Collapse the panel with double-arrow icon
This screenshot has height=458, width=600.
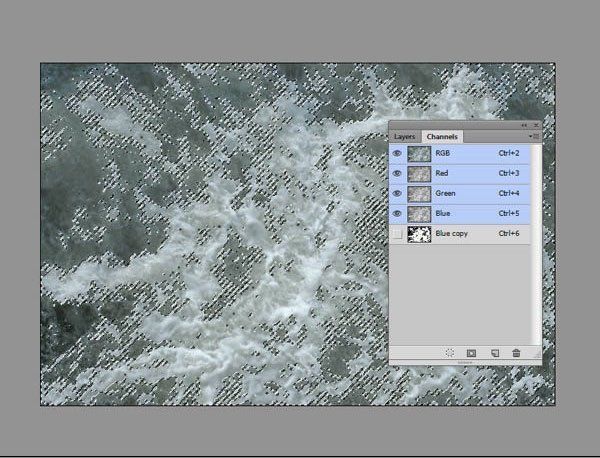[x=524, y=125]
